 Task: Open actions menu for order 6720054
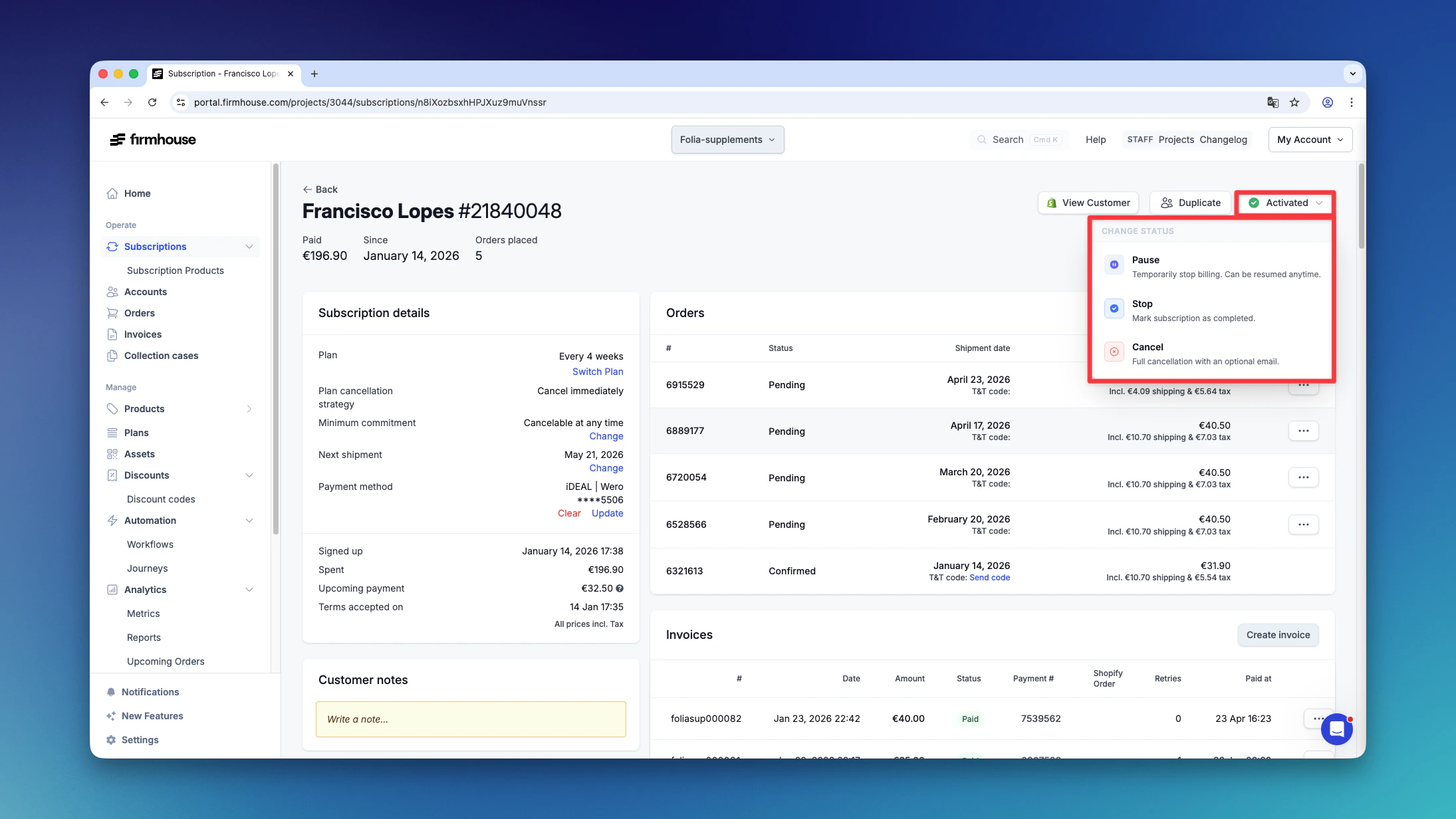click(1303, 477)
